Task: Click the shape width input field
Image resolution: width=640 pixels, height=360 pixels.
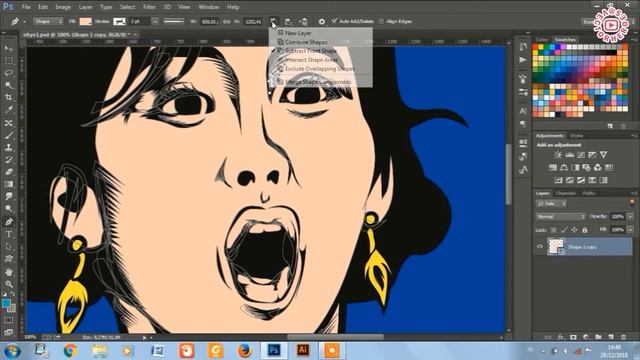Action: pos(209,21)
